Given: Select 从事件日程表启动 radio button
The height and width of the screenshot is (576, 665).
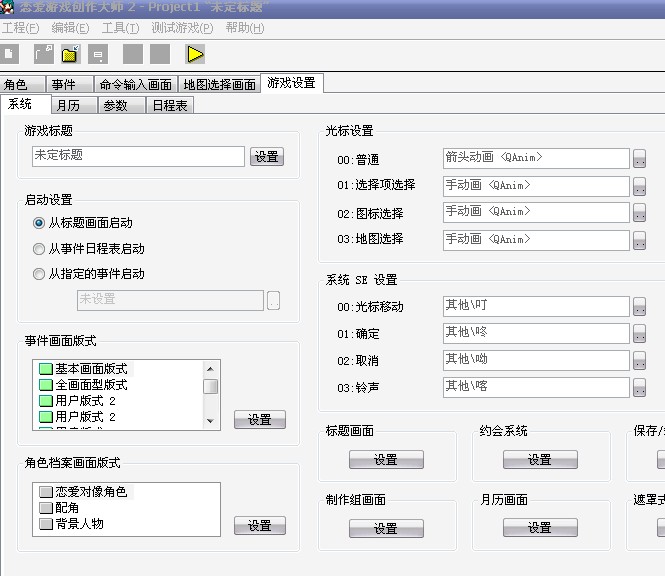Looking at the screenshot, I should click(39, 249).
